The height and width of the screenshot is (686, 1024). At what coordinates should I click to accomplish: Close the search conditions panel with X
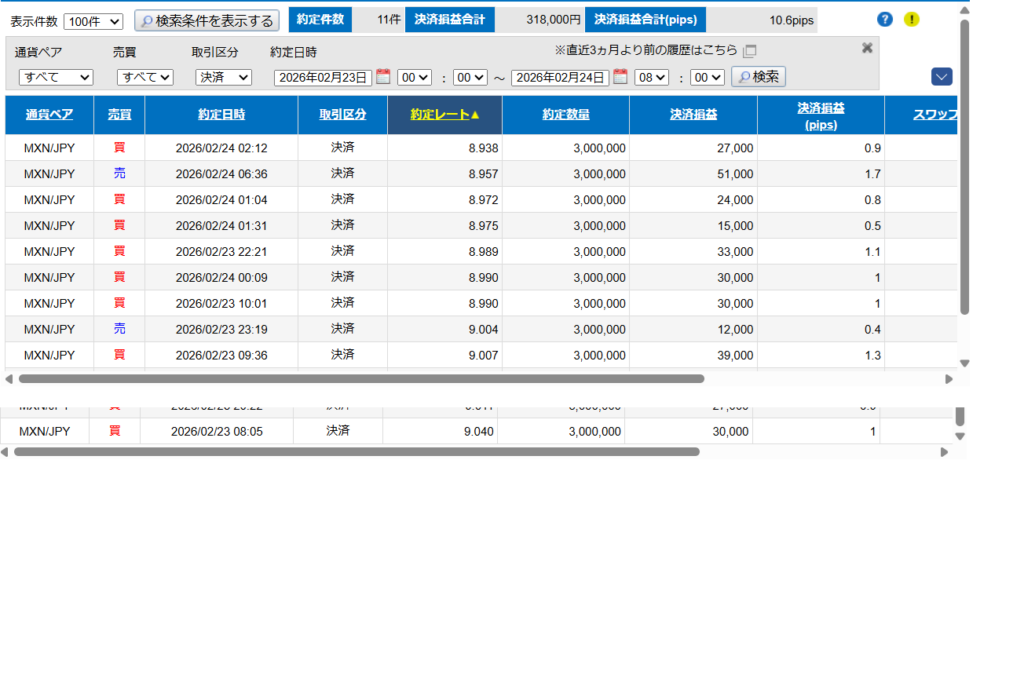pyautogui.click(x=867, y=47)
